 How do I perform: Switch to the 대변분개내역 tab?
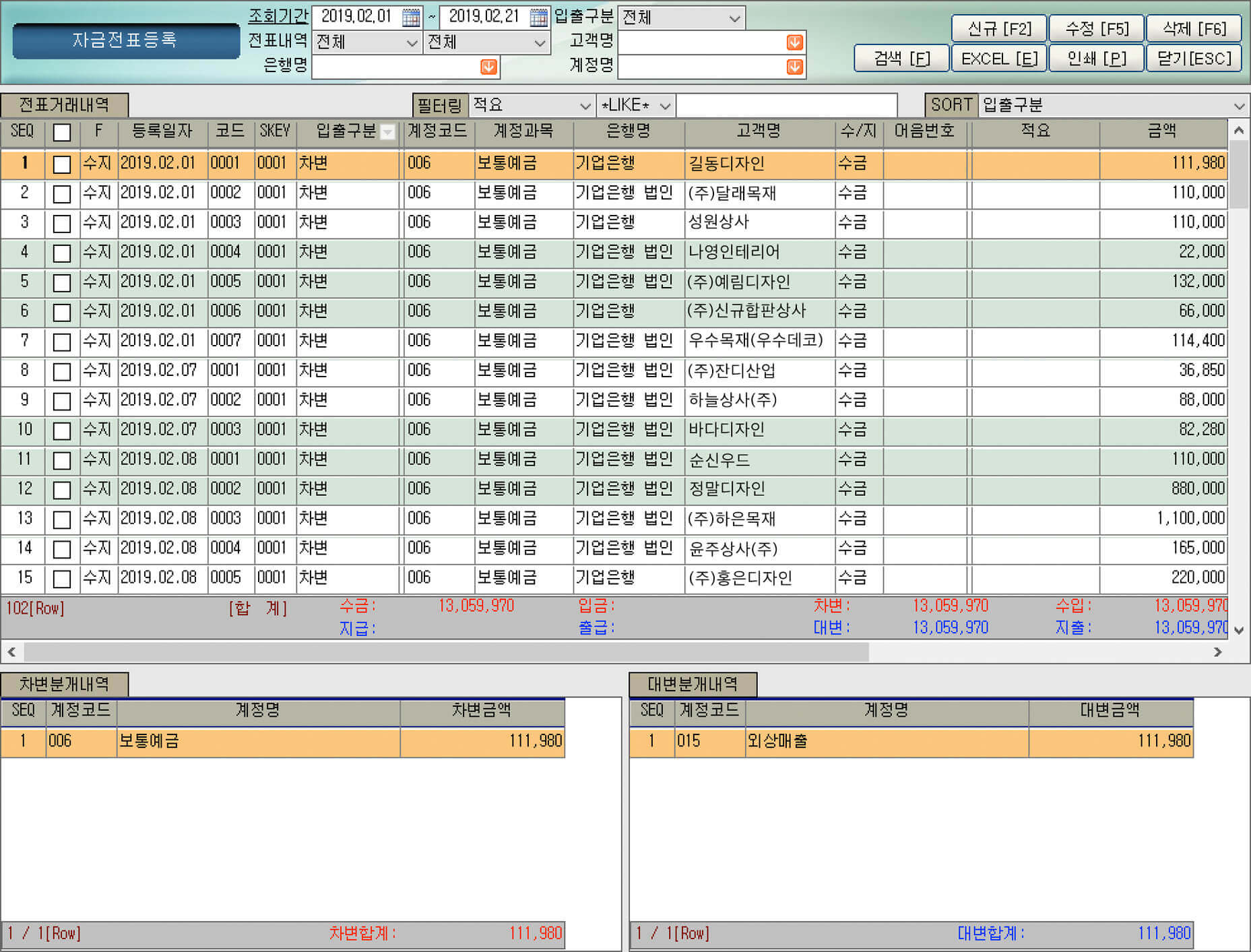(693, 684)
